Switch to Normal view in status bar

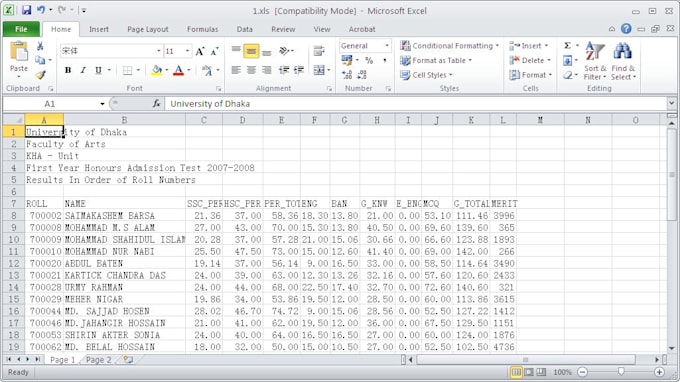coord(516,372)
